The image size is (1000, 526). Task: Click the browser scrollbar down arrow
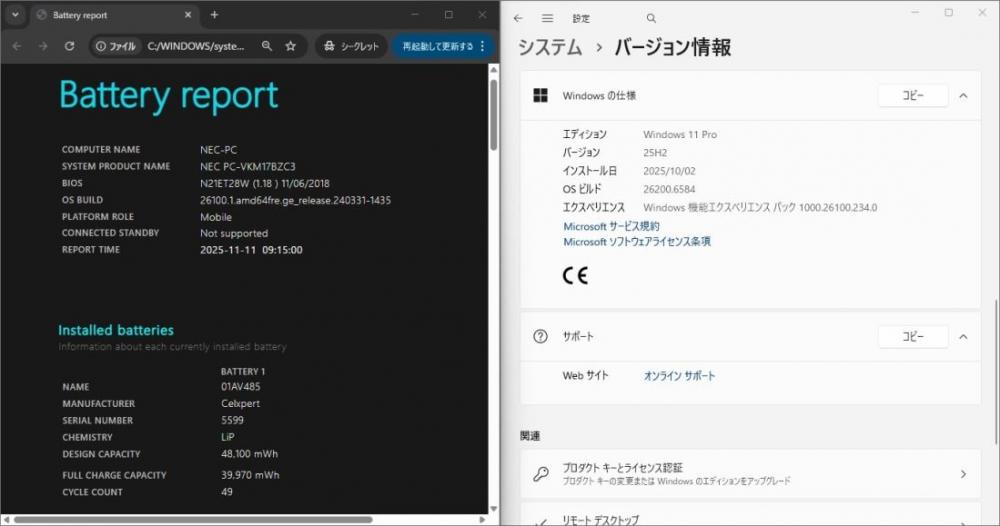click(x=493, y=508)
